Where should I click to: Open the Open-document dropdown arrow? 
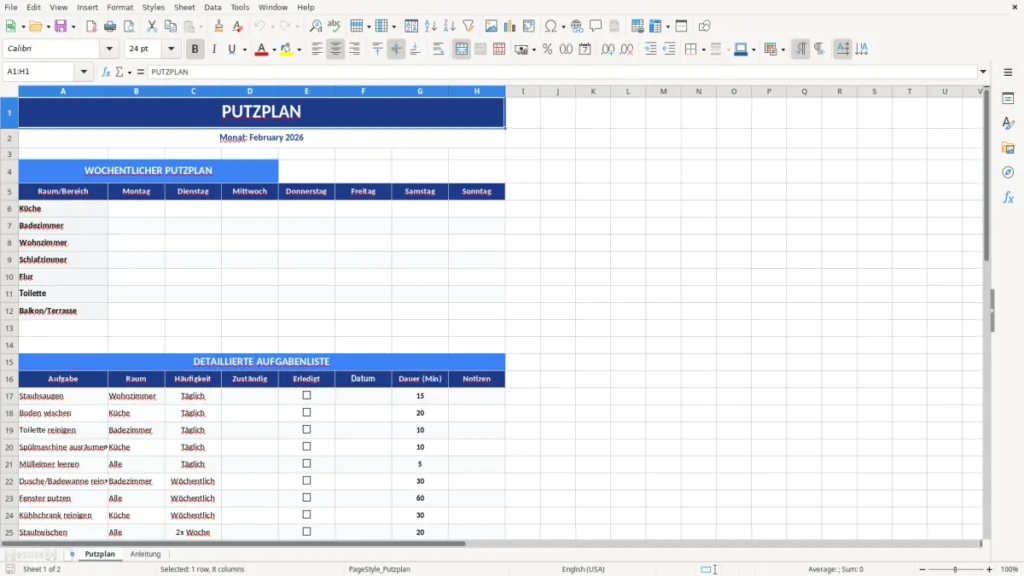pos(48,27)
